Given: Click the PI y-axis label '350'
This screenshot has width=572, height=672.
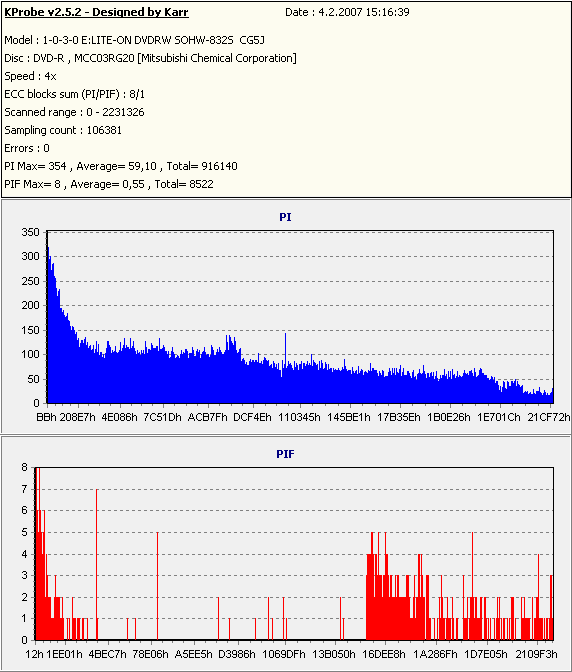Looking at the screenshot, I should 30,232.
